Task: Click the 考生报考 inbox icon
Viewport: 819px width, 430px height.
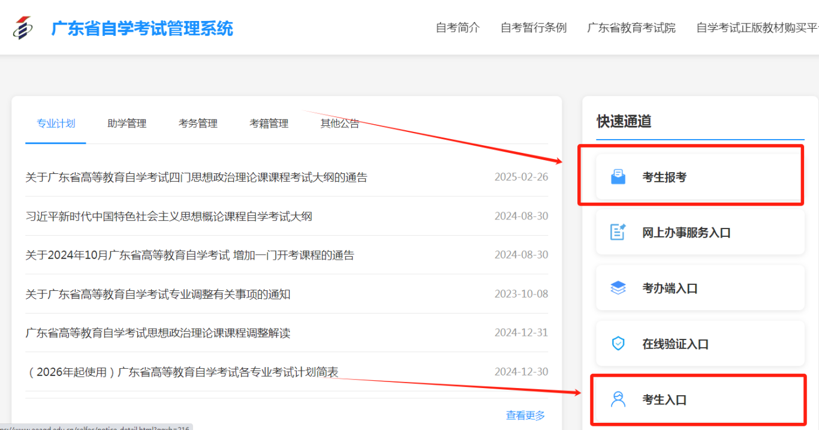Action: 618,177
